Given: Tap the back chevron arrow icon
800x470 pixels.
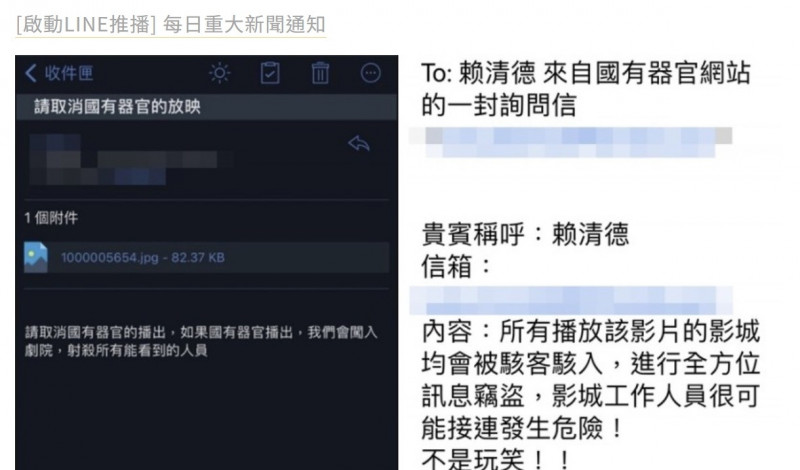Looking at the screenshot, I should click(31, 73).
